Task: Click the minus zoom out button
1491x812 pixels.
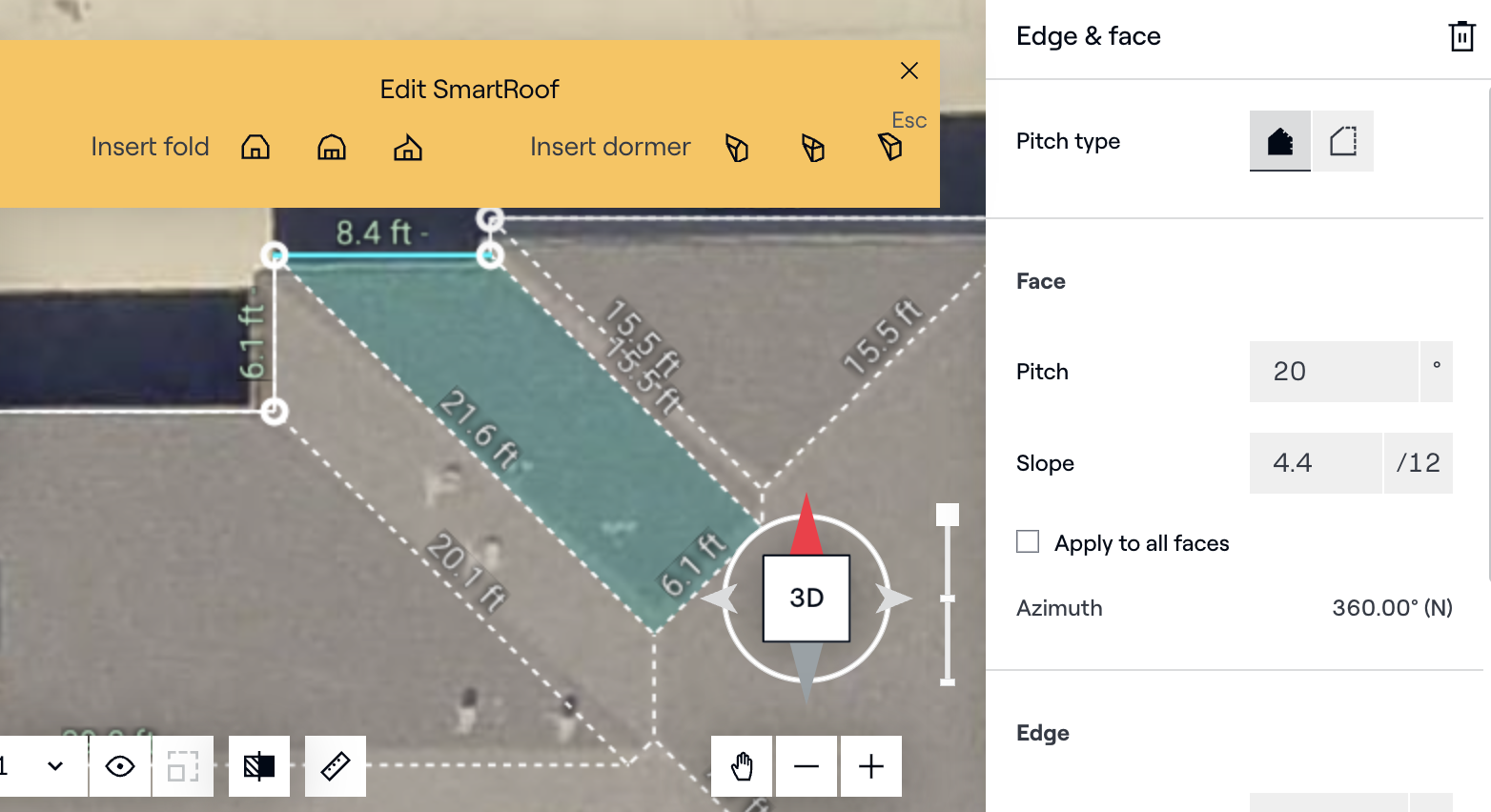Action: coord(807,766)
